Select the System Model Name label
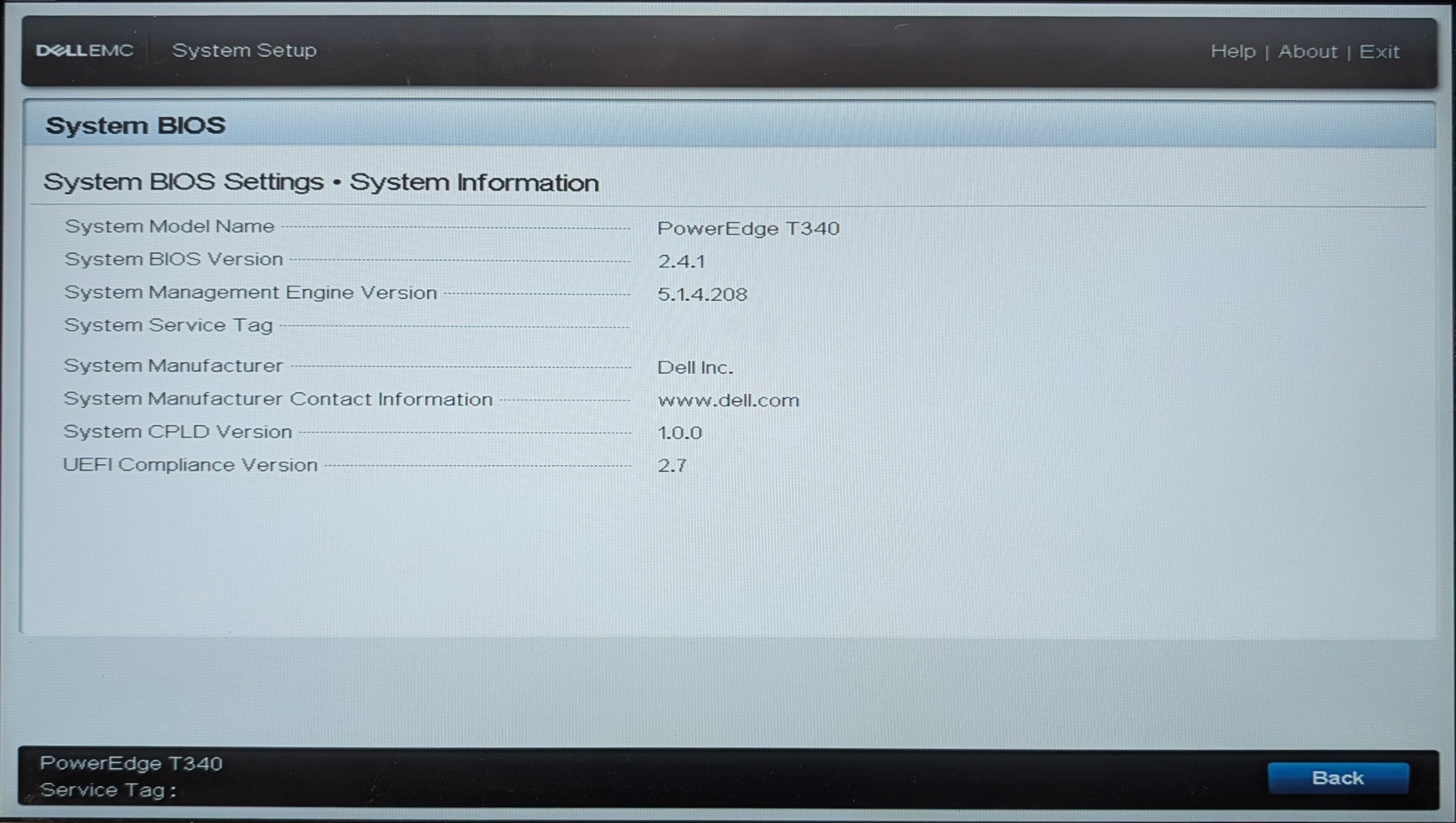The image size is (1456, 823). pos(170,226)
